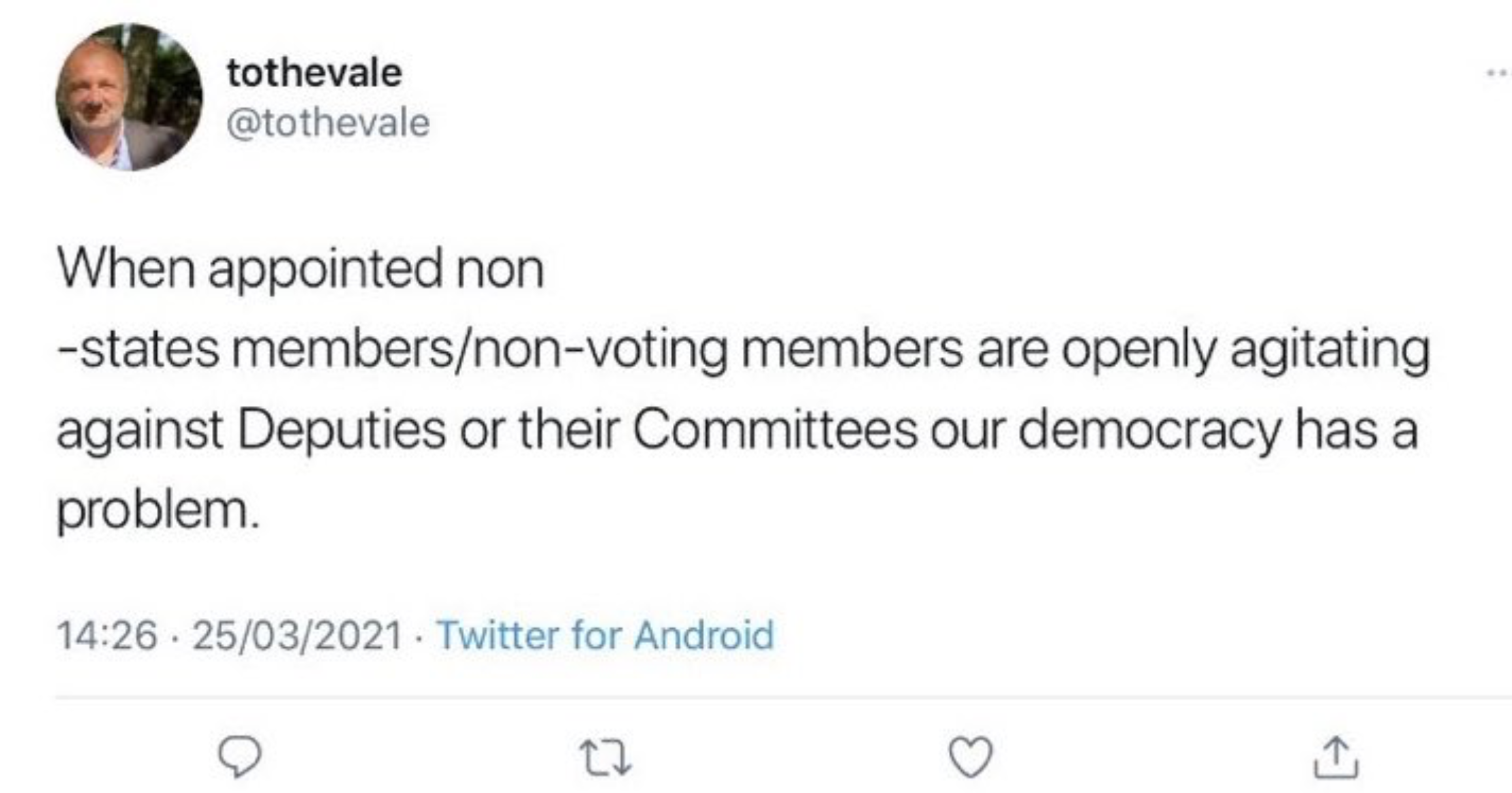Click the word against starting third line

pyautogui.click(x=140, y=432)
